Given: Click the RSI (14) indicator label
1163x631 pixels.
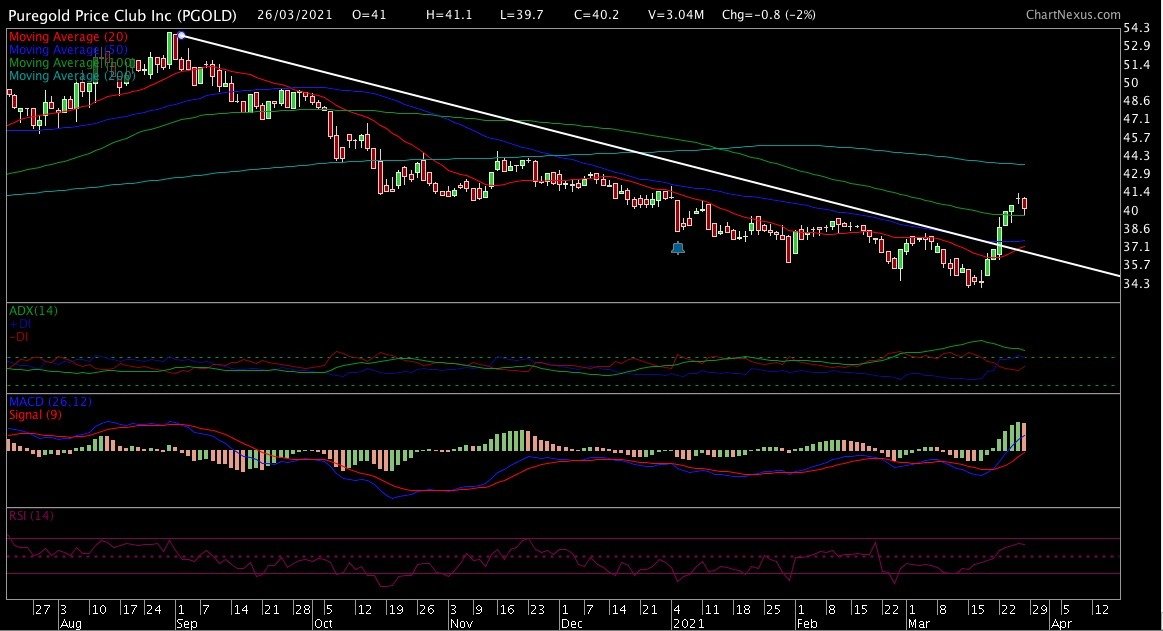Looking at the screenshot, I should coord(31,515).
